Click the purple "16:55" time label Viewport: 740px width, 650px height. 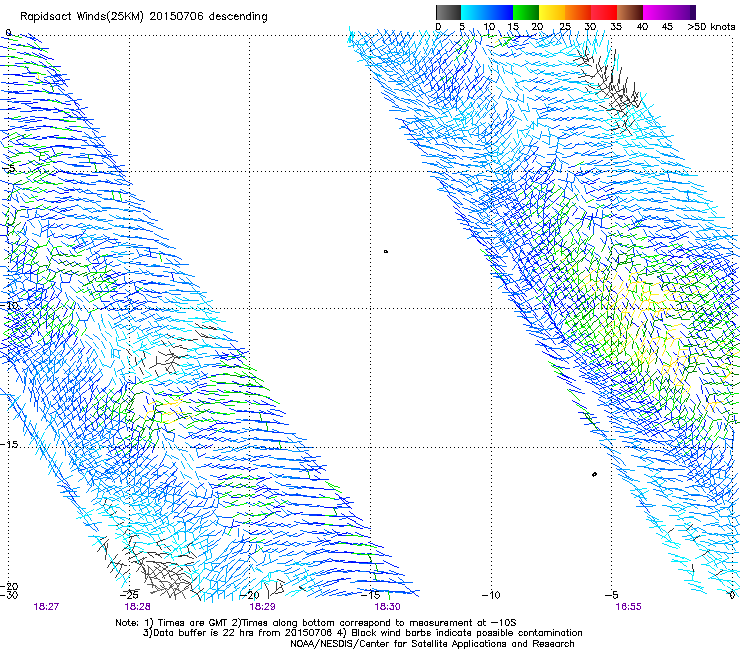tap(628, 607)
